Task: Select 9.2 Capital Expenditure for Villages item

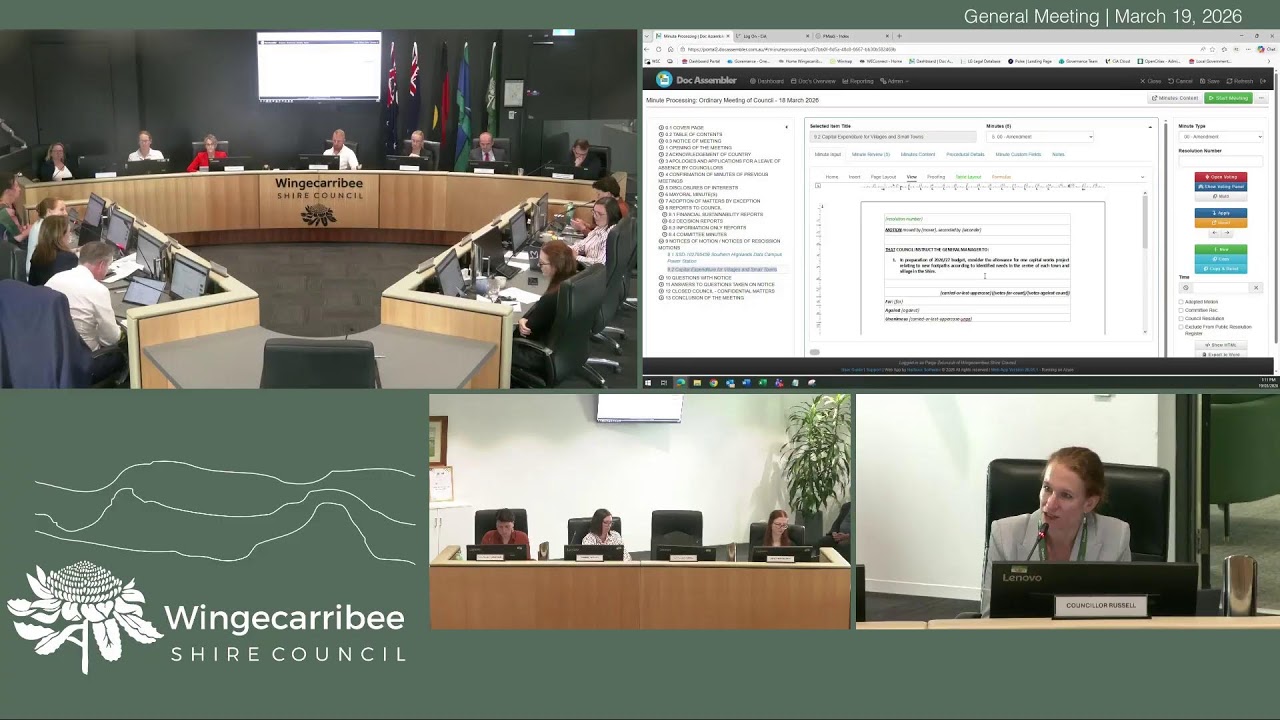Action: pos(722,270)
